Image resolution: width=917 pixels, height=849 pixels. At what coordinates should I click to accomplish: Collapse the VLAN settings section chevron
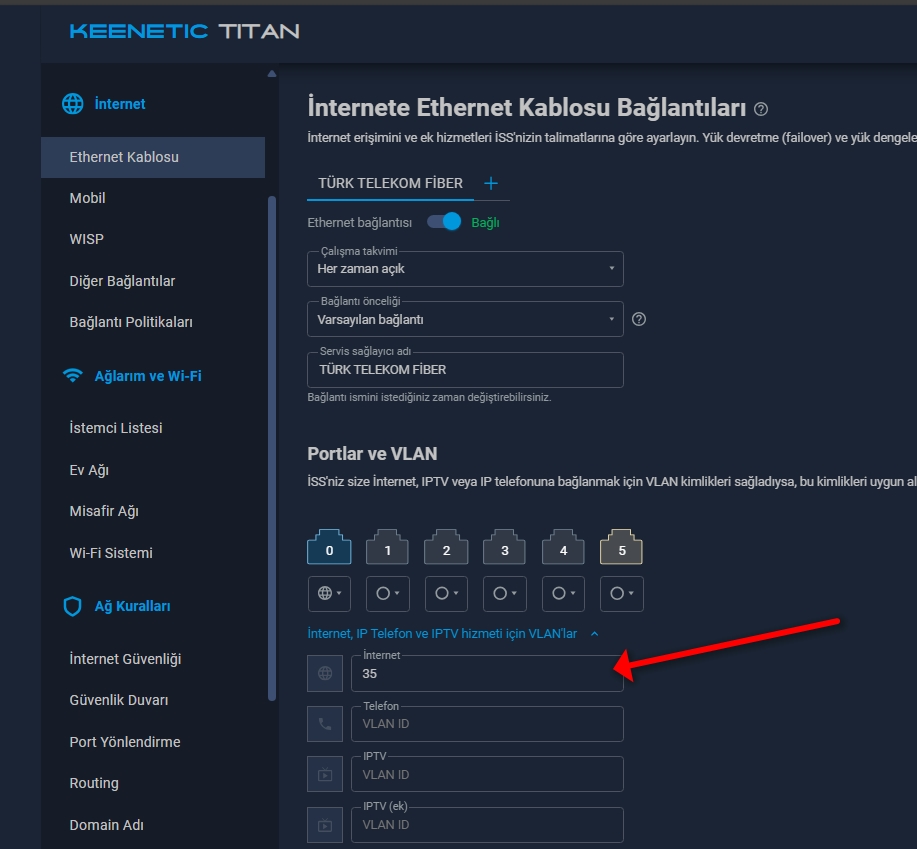tap(595, 634)
